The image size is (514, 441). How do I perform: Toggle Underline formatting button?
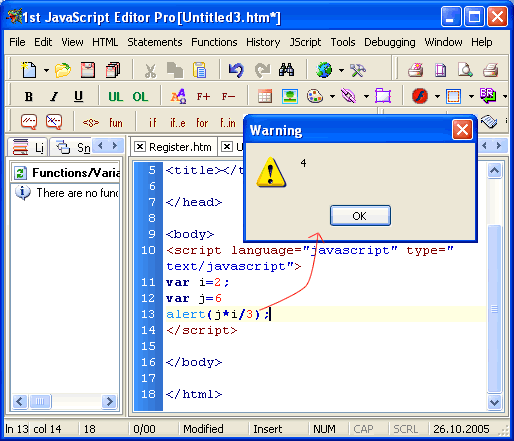tap(78, 97)
